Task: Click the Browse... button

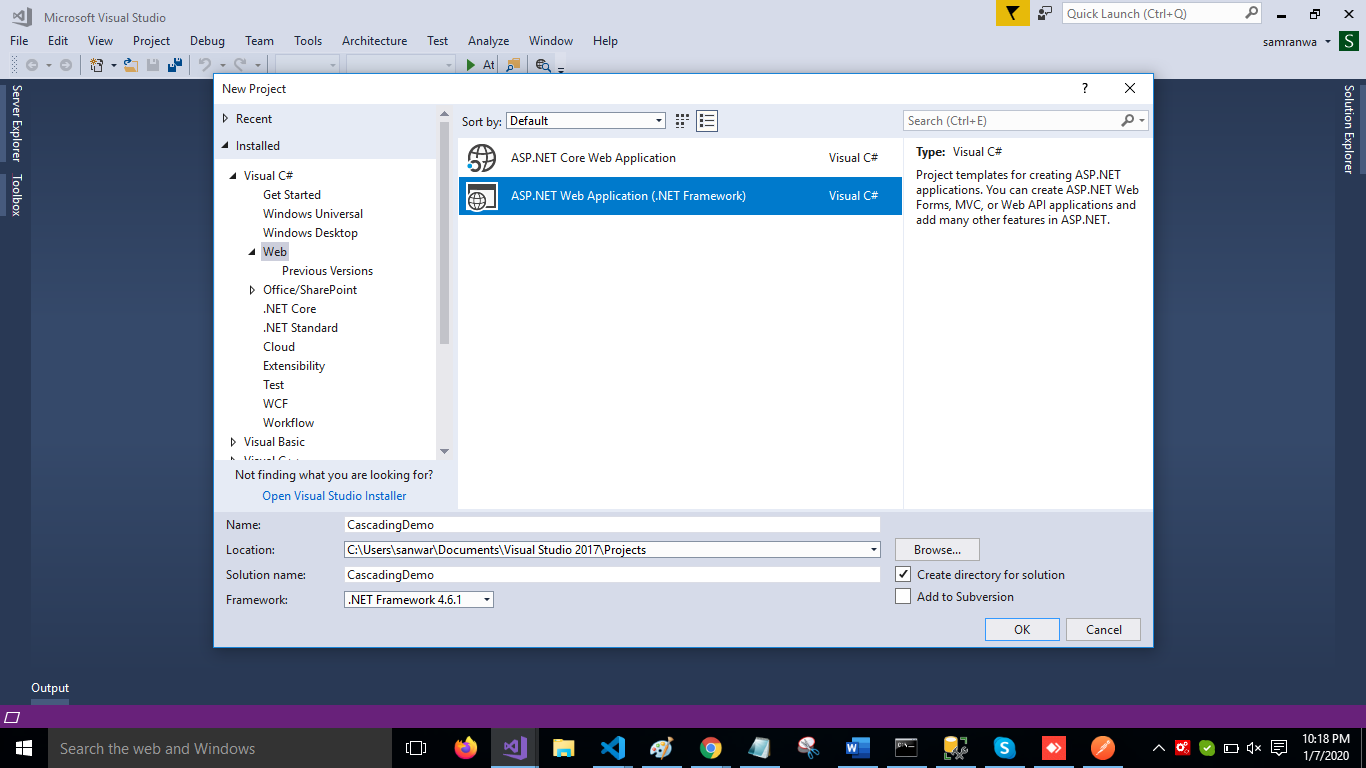Action: tap(937, 550)
